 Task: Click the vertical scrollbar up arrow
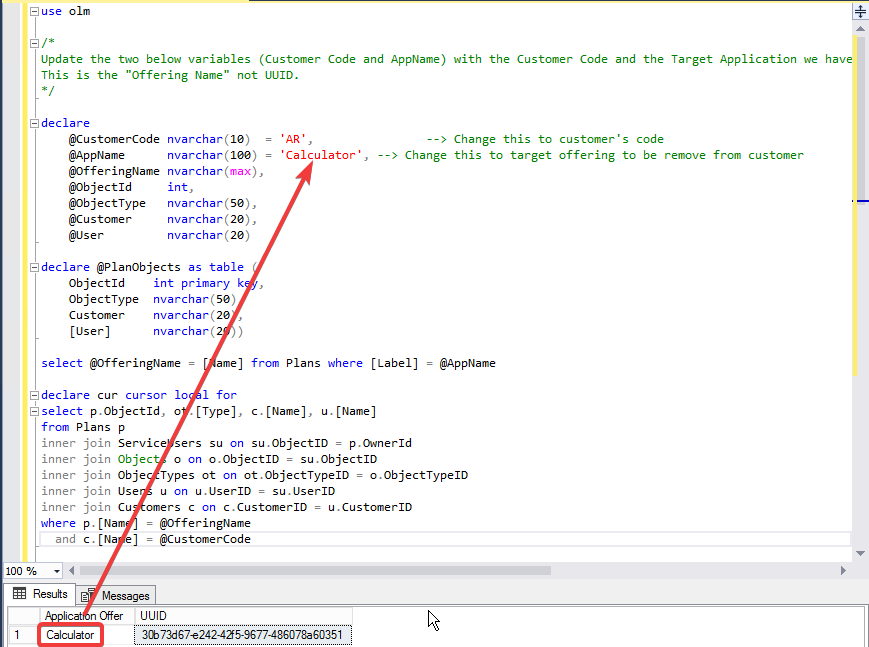tap(859, 30)
